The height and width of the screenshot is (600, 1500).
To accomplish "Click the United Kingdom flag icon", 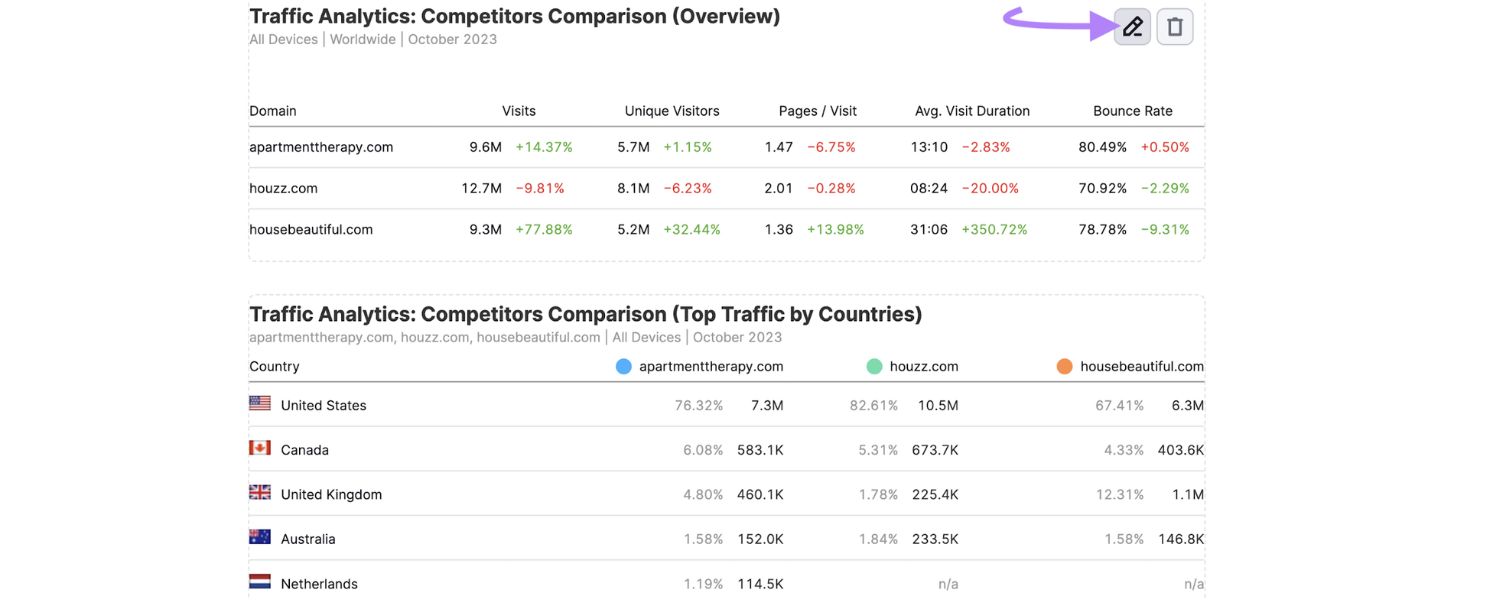I will click(x=259, y=492).
